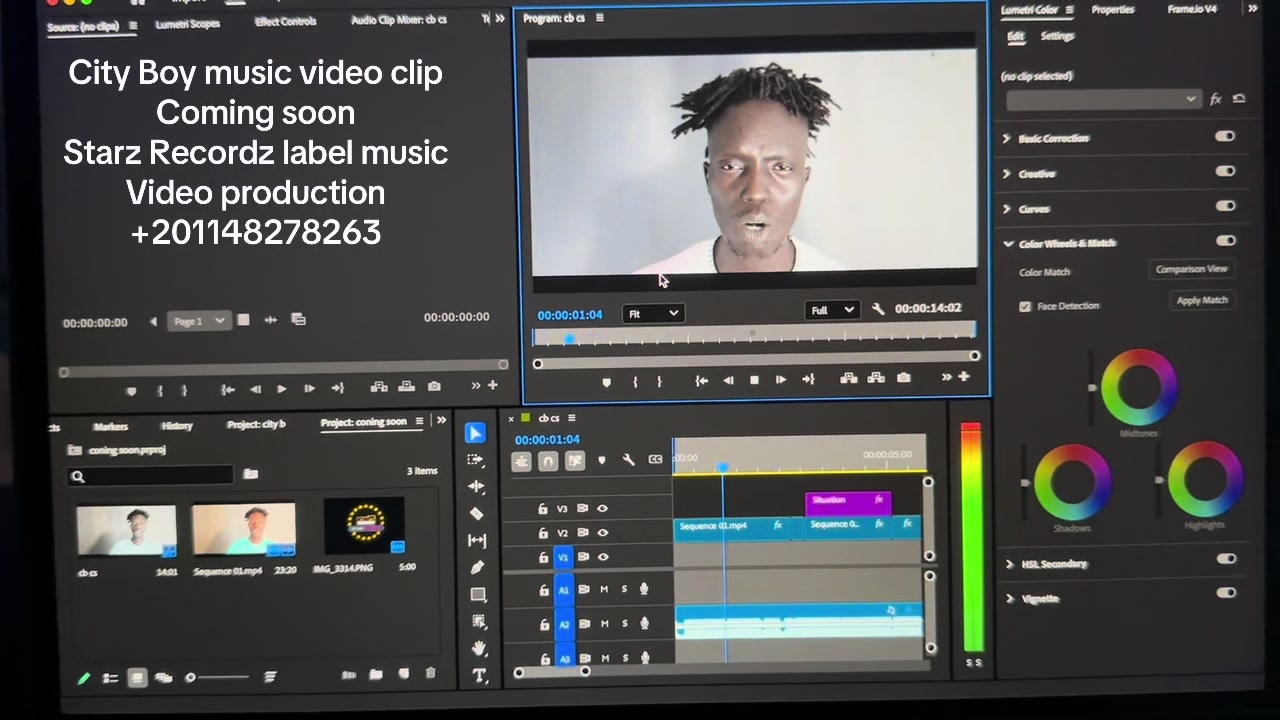1280x720 pixels.
Task: Select the Hand tool
Action: [478, 648]
